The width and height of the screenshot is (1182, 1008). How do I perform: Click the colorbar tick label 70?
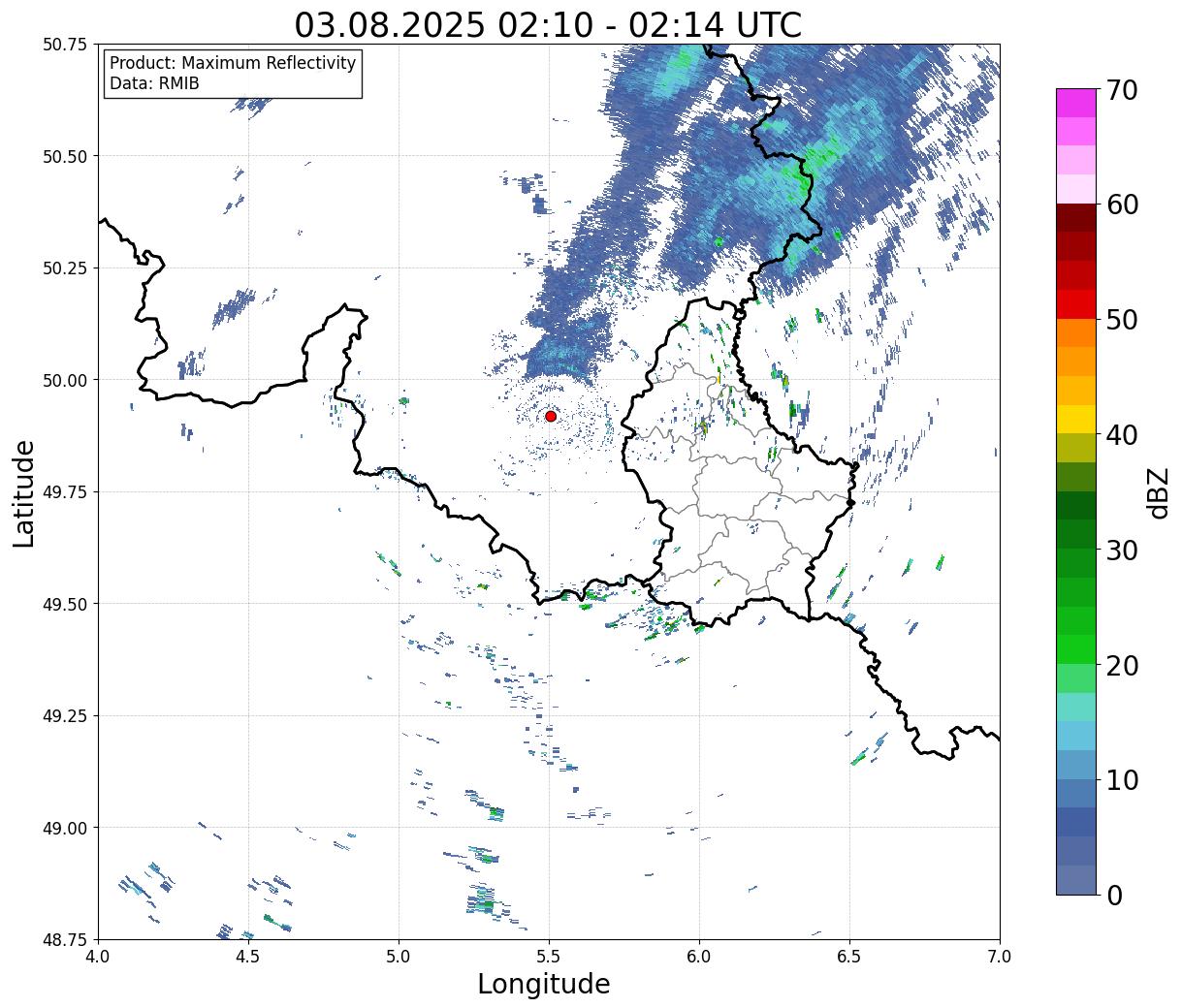point(1122,90)
